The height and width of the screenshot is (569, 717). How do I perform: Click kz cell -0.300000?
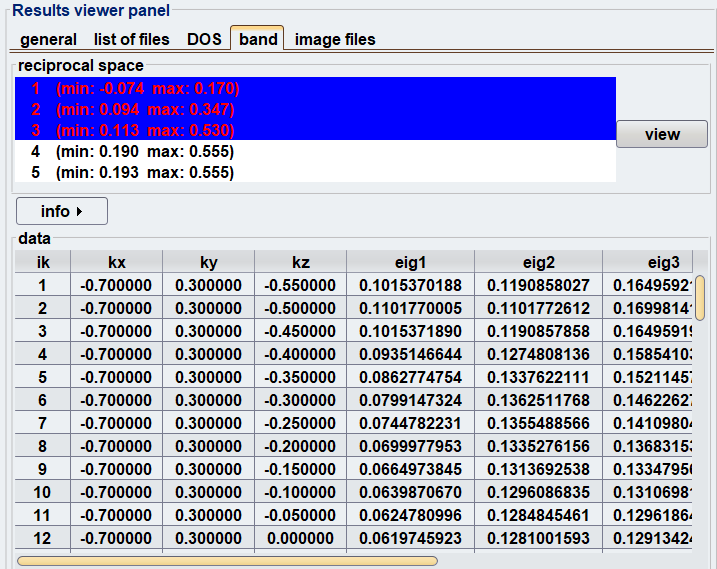[x=300, y=400]
